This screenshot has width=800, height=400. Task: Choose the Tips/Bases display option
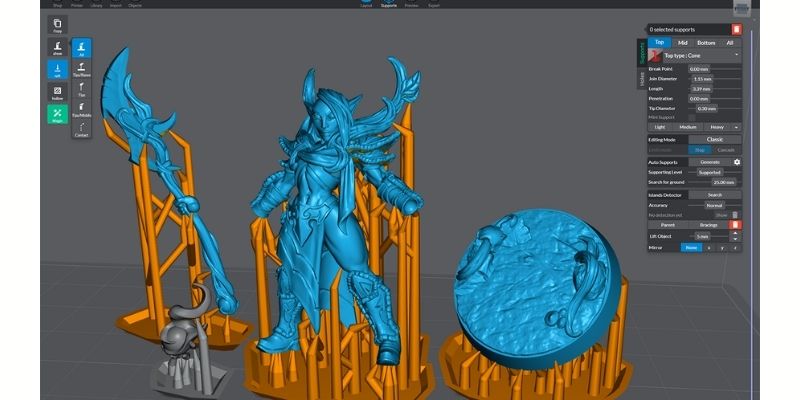click(82, 70)
